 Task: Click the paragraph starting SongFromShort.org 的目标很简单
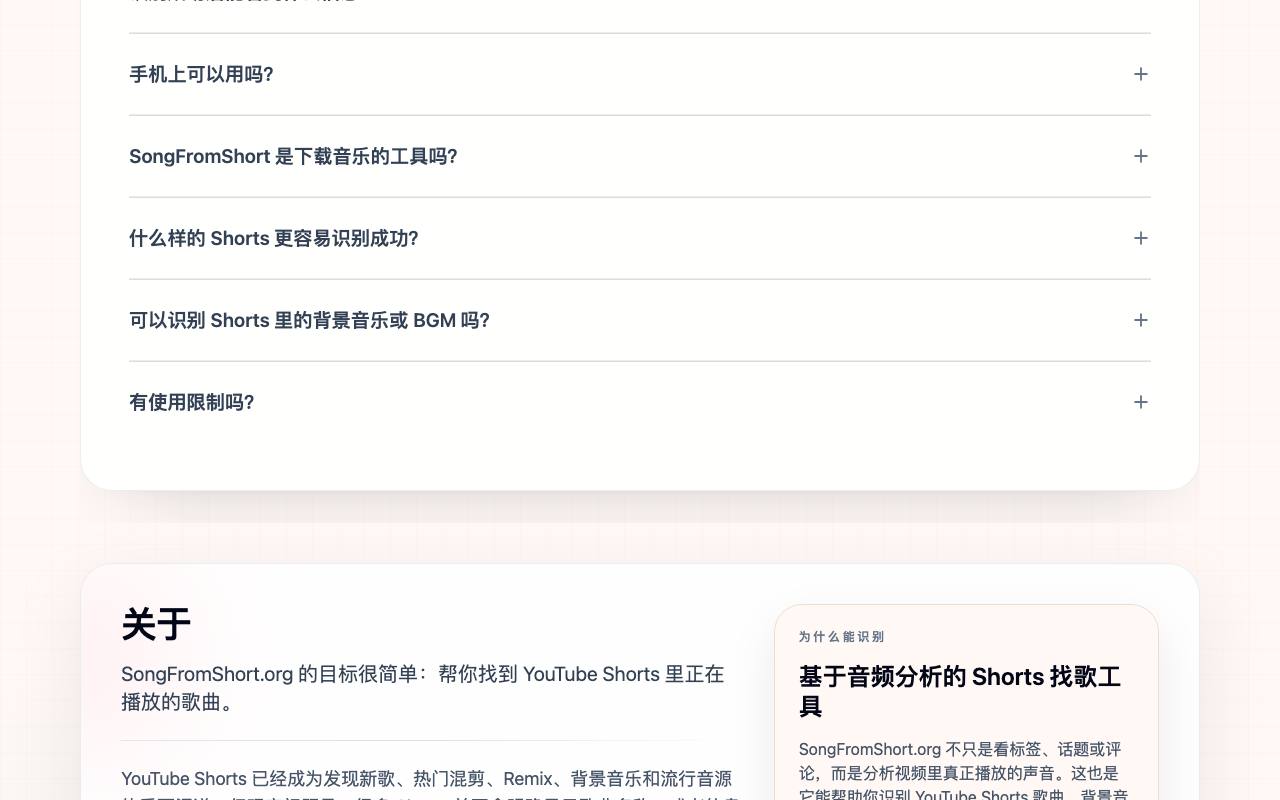(x=423, y=688)
